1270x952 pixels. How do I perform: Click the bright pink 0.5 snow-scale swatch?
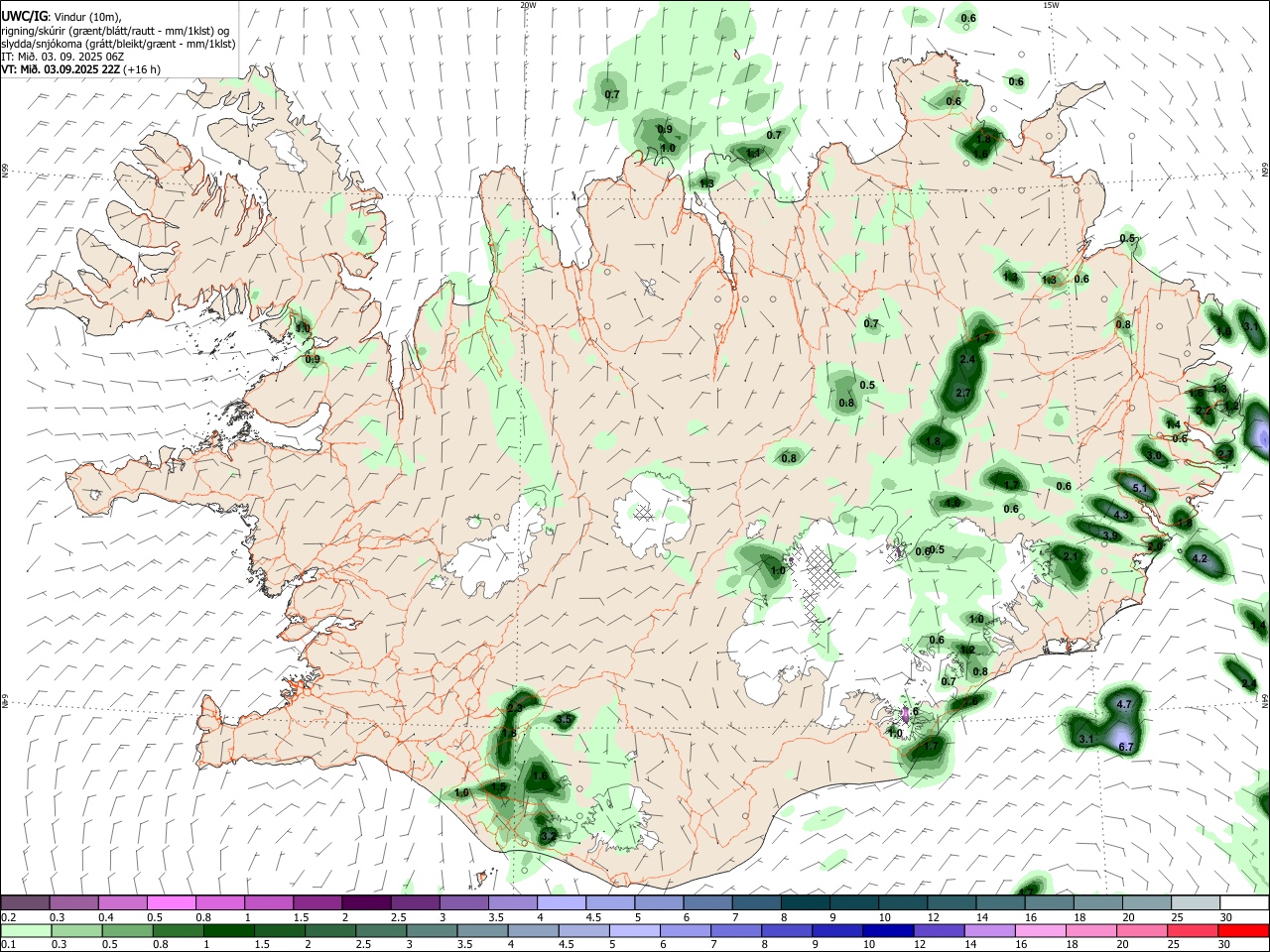(171, 902)
